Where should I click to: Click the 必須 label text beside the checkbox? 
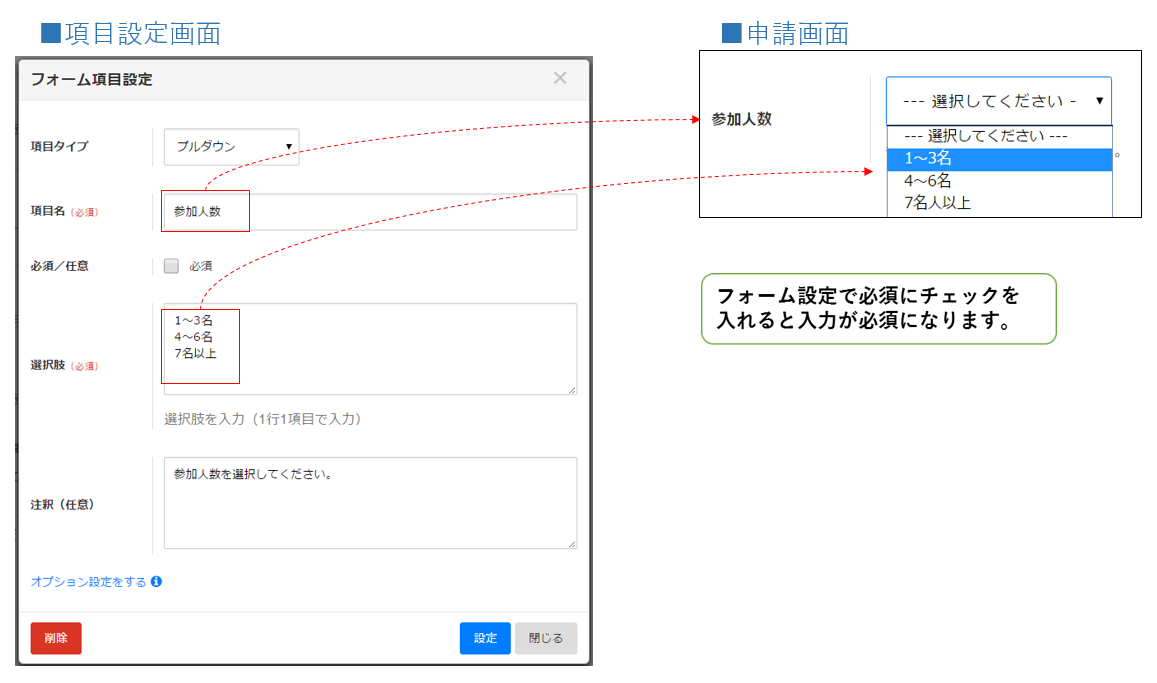point(201,266)
